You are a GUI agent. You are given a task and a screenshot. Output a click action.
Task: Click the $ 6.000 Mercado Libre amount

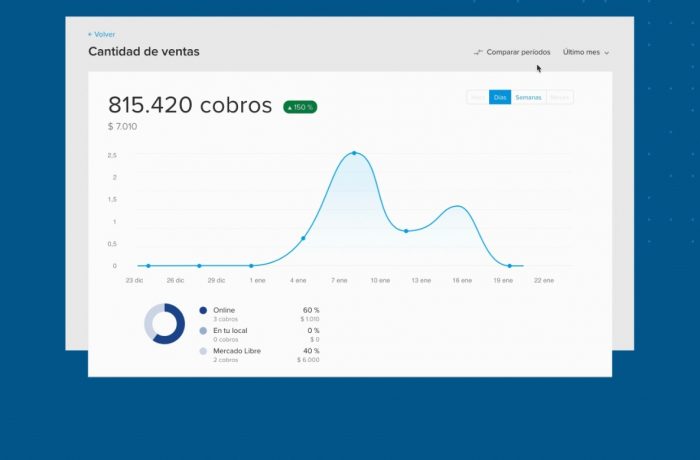pos(308,360)
